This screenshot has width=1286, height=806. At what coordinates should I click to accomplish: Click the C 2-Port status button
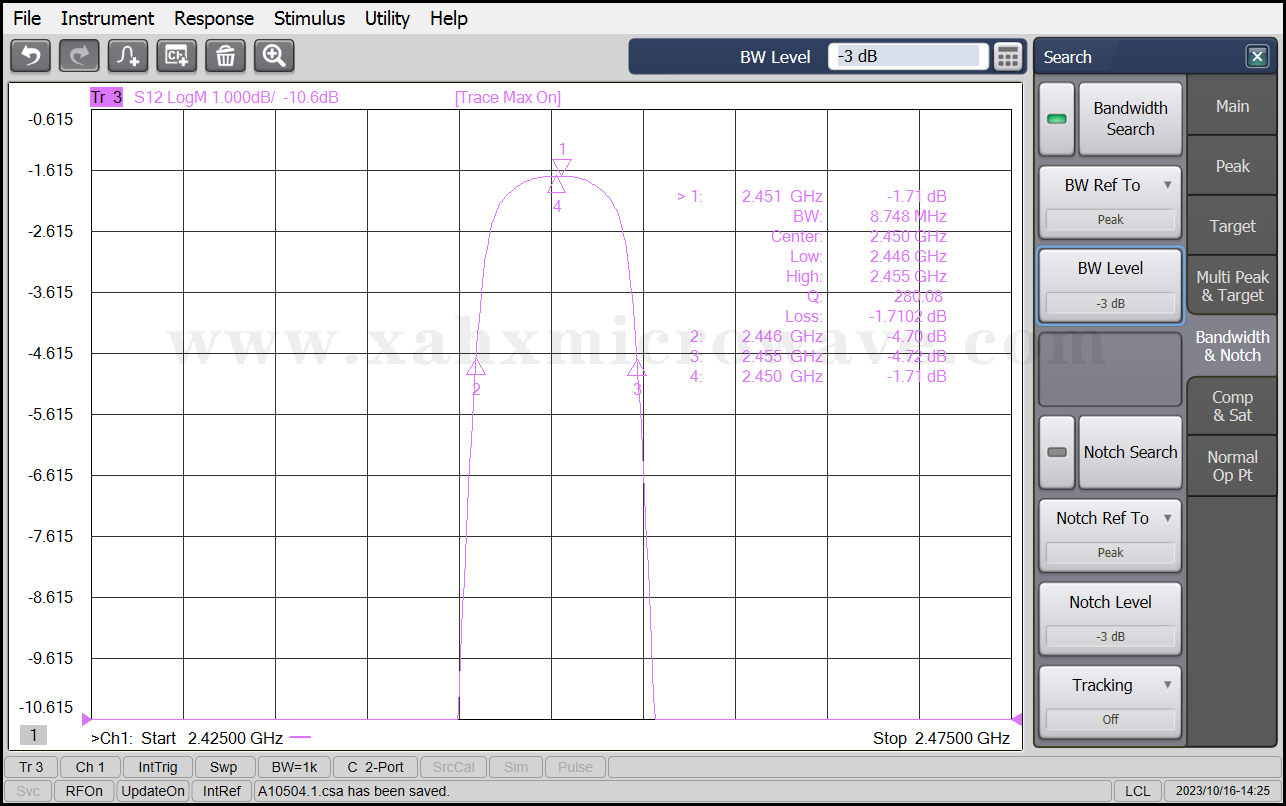pyautogui.click(x=375, y=767)
